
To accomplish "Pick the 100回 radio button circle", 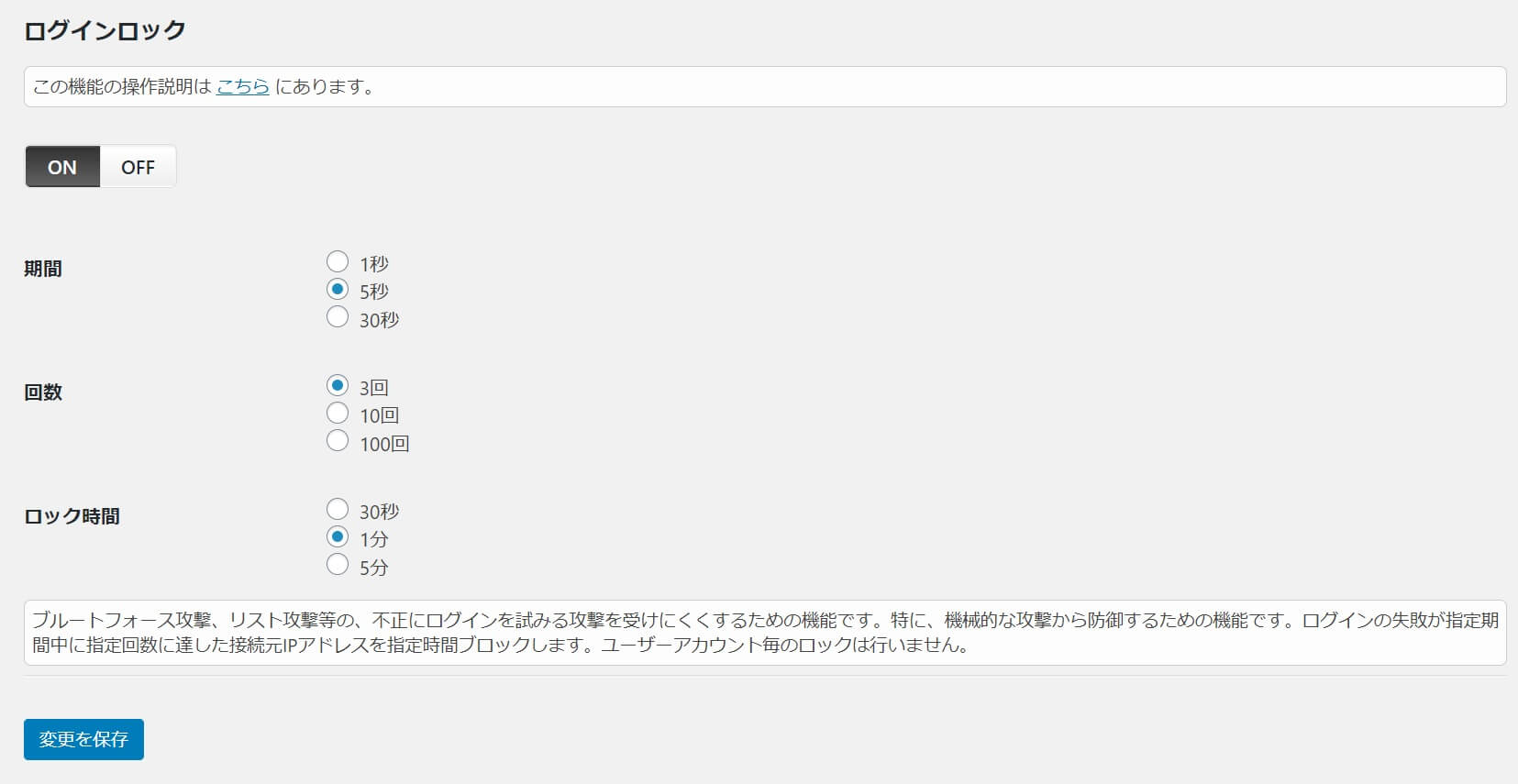I will [x=338, y=441].
